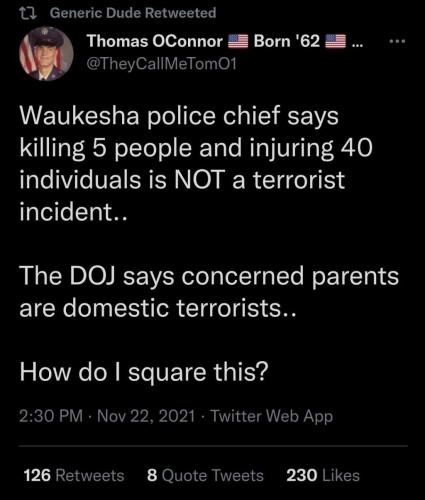Click the truncated name ellipsis after flag
The height and width of the screenshot is (500, 425).
[x=357, y=43]
